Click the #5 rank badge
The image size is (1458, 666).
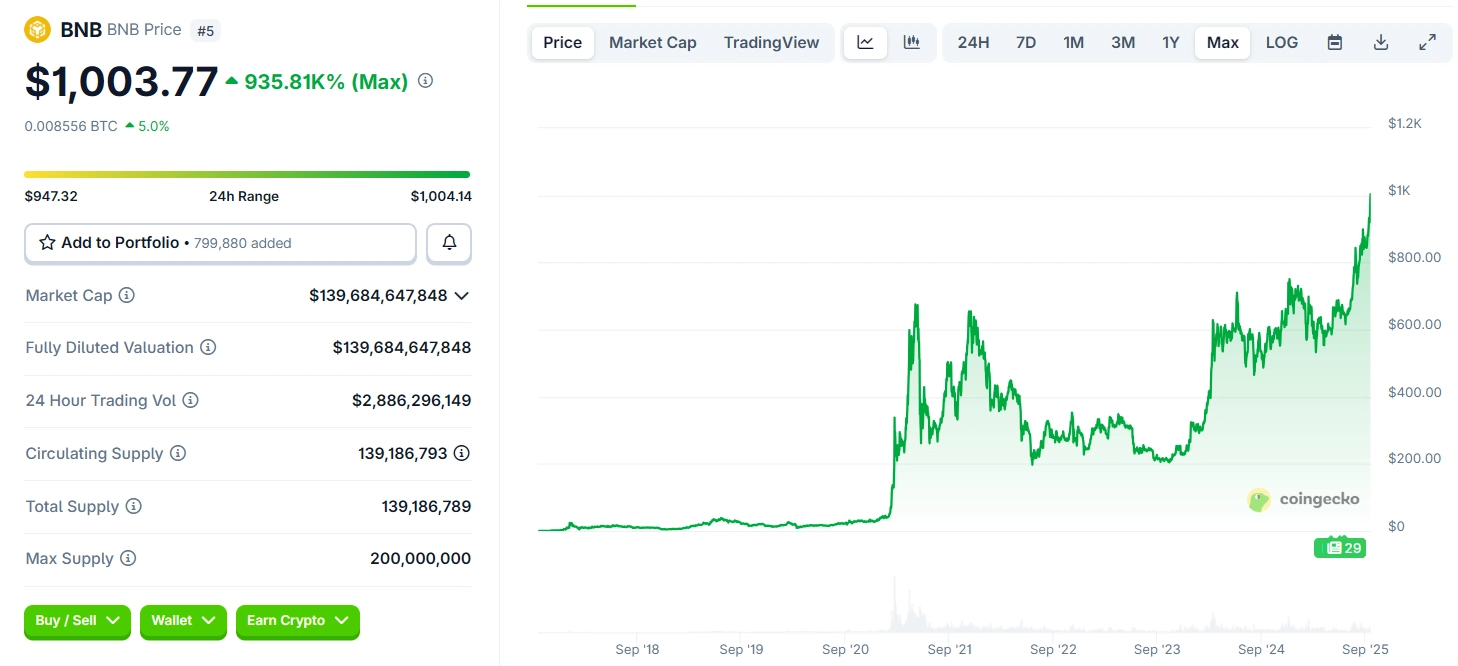205,31
